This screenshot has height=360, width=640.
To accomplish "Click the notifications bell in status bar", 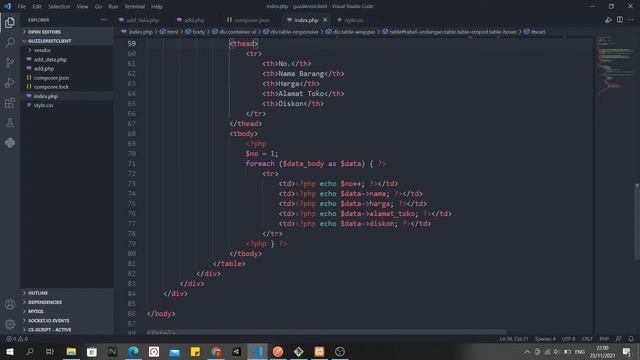I will [x=631, y=339].
